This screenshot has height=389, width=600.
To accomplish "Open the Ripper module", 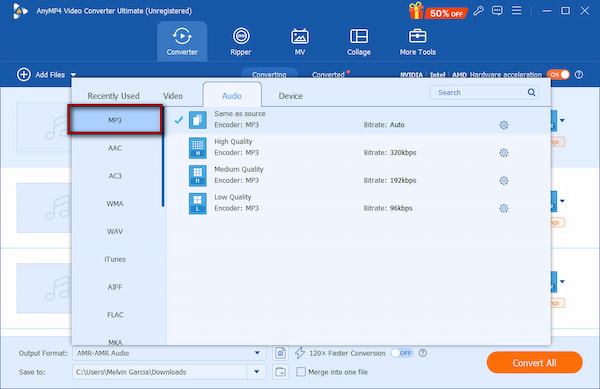I will point(241,41).
